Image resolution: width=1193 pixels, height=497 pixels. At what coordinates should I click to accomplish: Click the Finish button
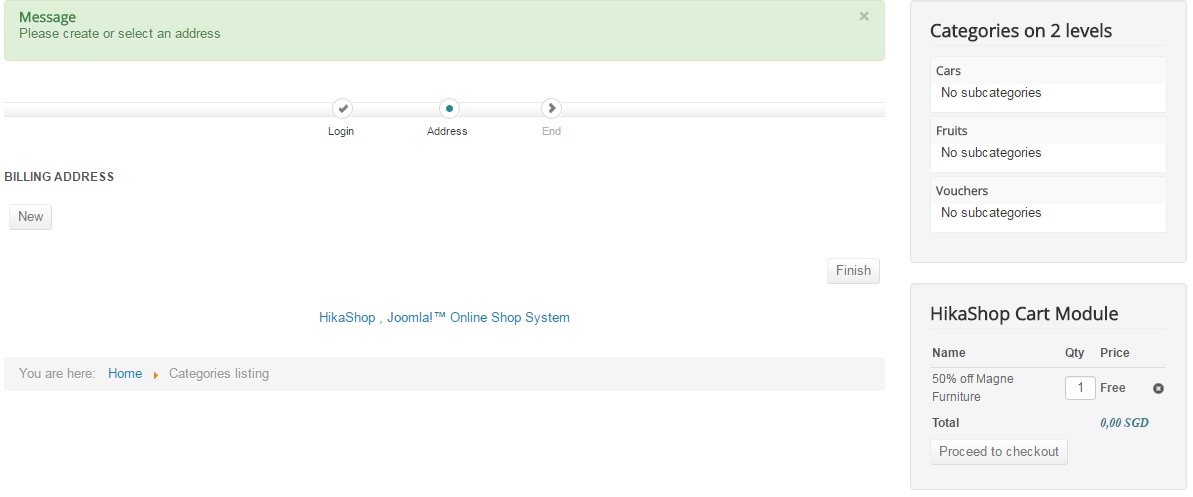tap(853, 271)
